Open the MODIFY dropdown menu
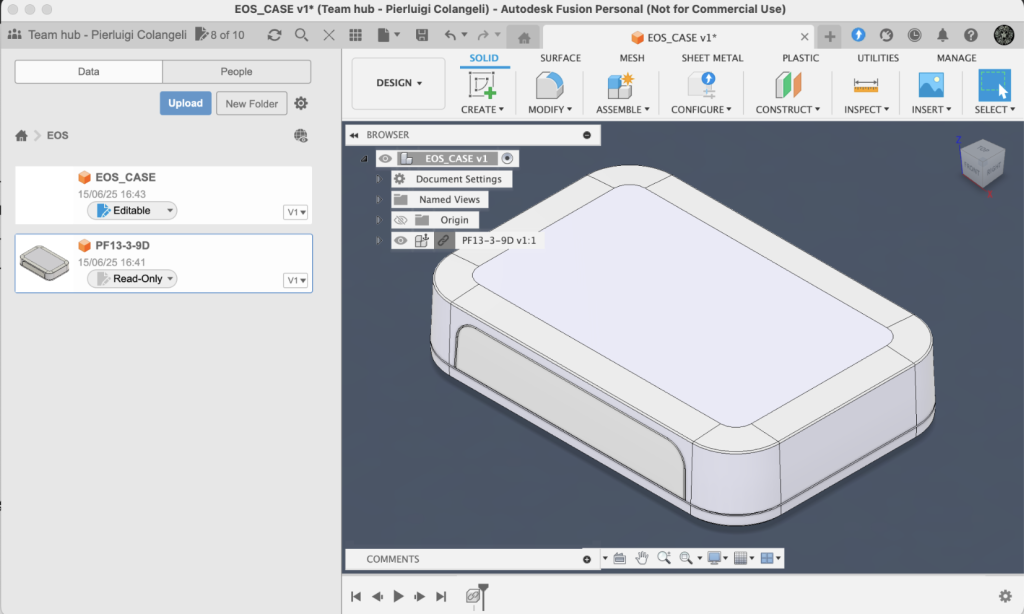The image size is (1024, 614). pos(550,110)
